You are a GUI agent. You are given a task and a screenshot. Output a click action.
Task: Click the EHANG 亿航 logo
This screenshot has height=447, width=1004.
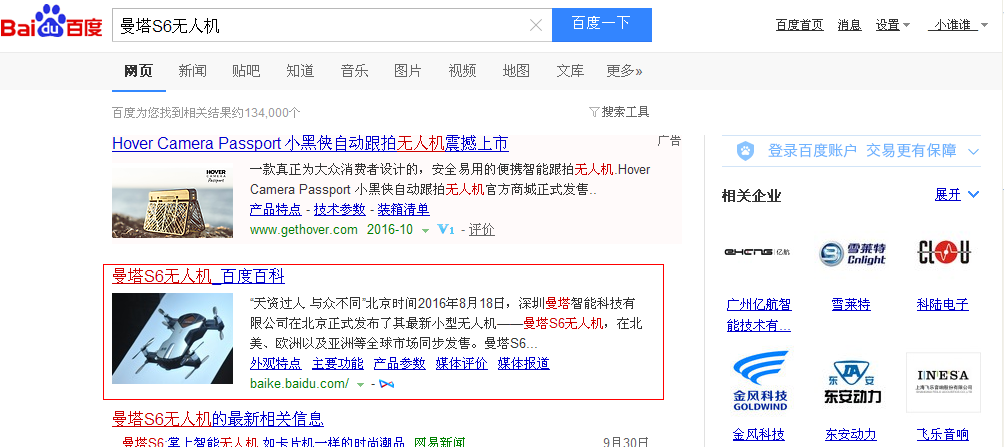click(x=757, y=252)
